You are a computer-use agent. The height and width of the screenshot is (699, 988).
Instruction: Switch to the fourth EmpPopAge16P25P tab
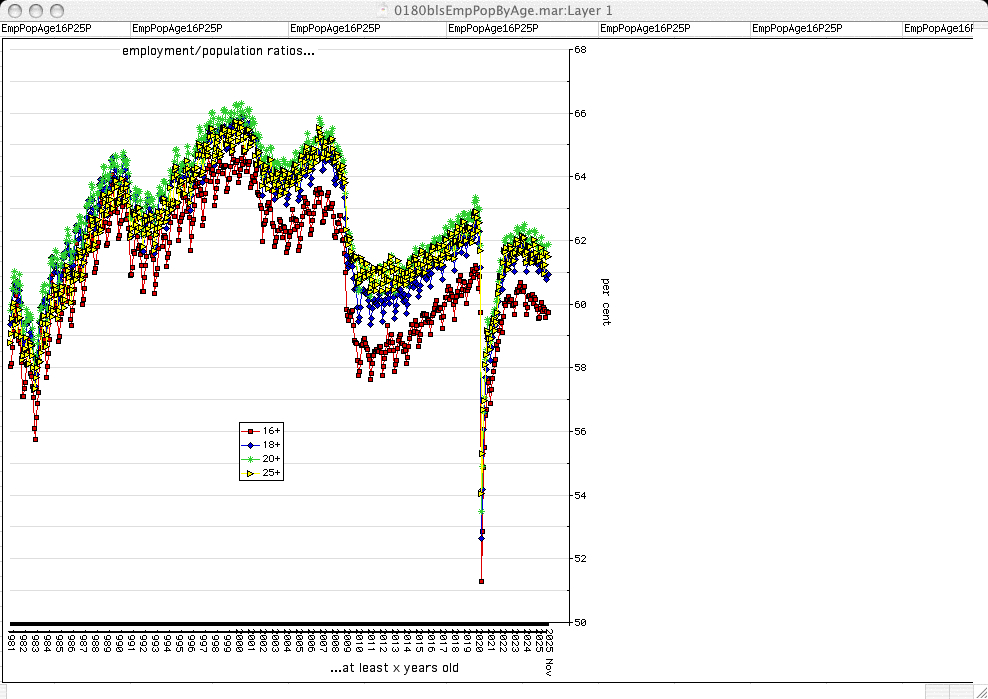493,29
